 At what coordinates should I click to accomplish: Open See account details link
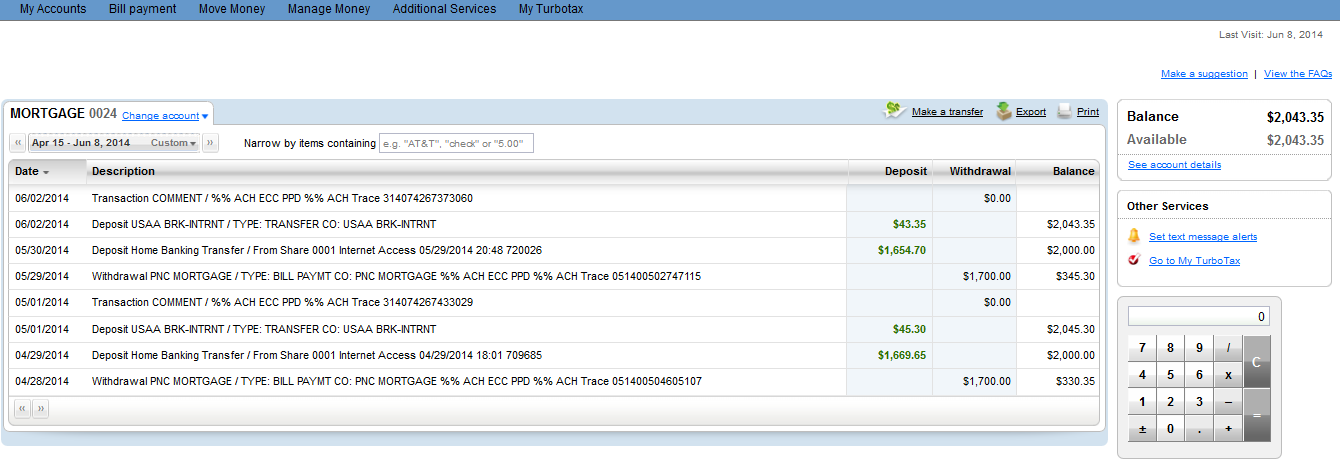1174,165
